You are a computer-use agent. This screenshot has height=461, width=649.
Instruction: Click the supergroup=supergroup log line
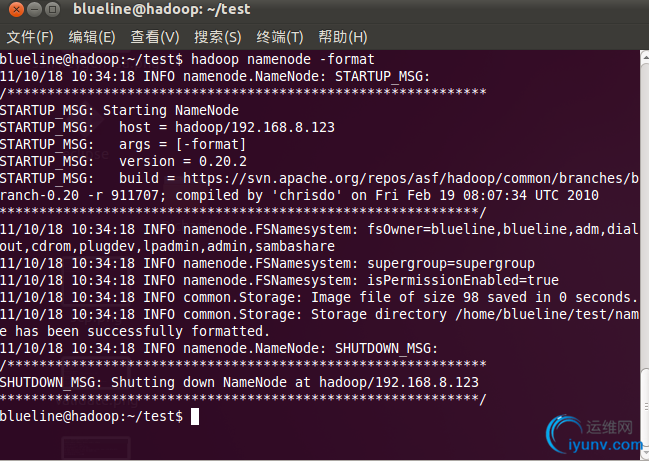click(267, 264)
